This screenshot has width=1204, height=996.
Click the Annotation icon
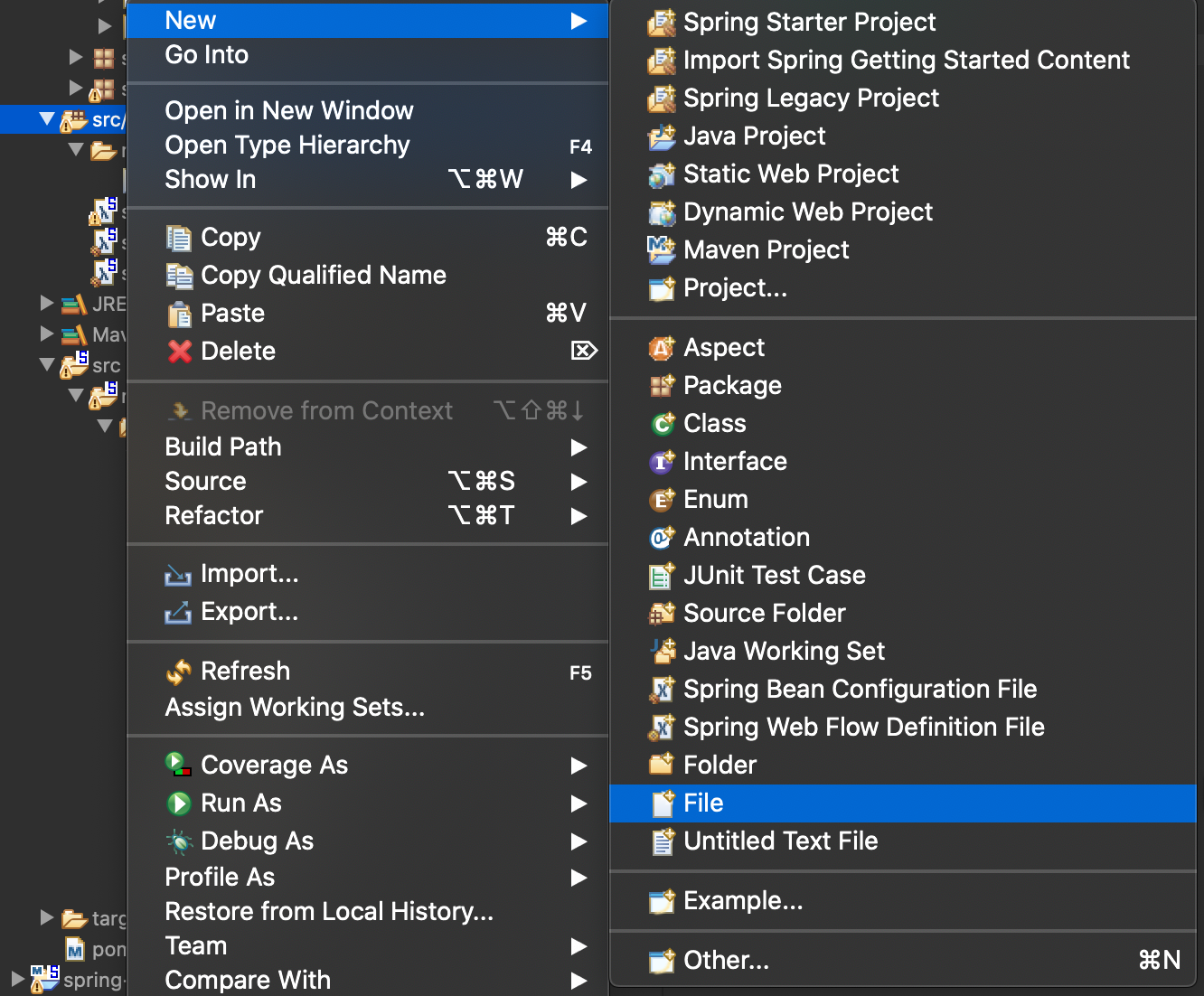click(662, 538)
